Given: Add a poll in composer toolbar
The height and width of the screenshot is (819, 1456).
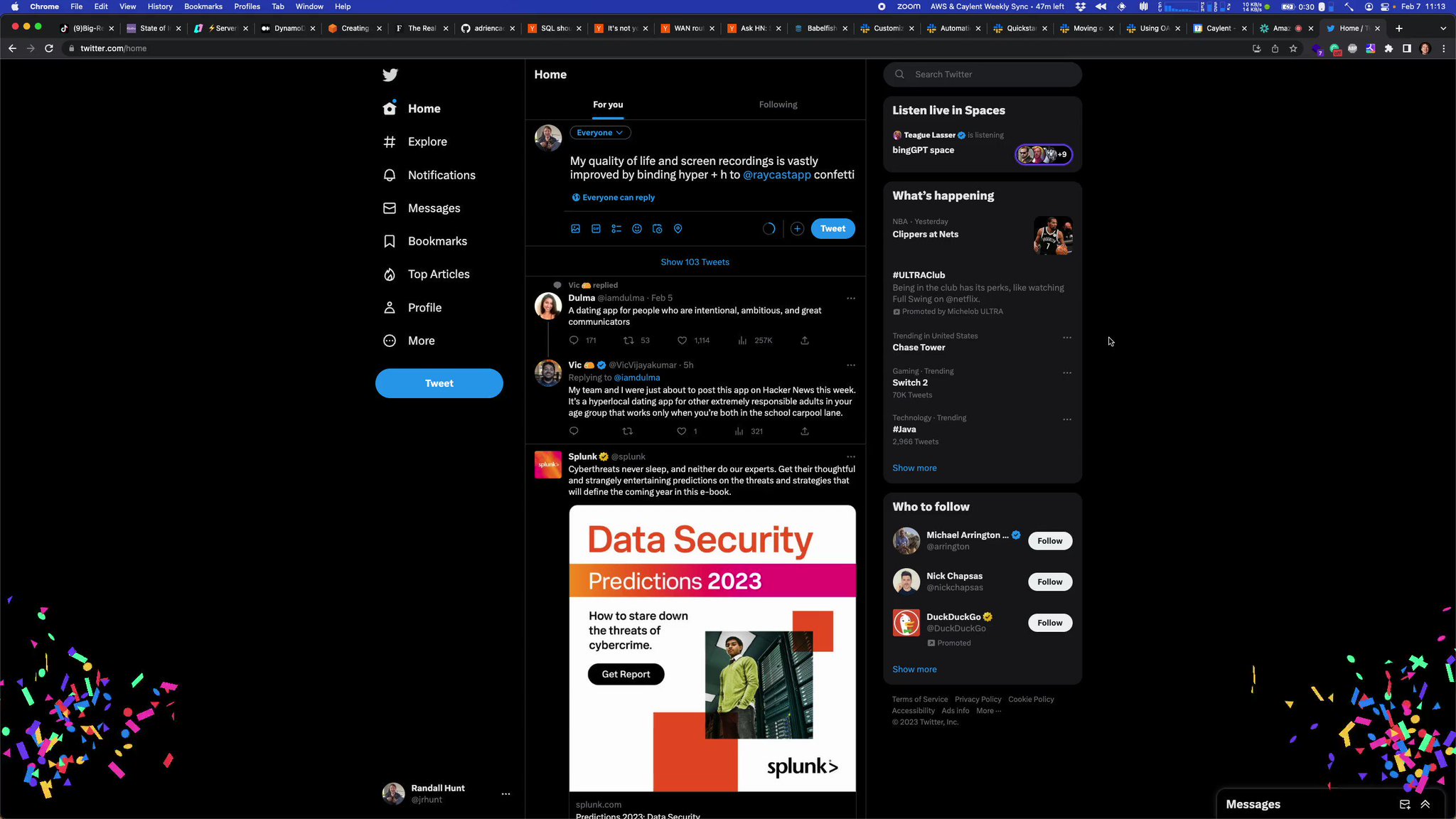Looking at the screenshot, I should [x=616, y=229].
